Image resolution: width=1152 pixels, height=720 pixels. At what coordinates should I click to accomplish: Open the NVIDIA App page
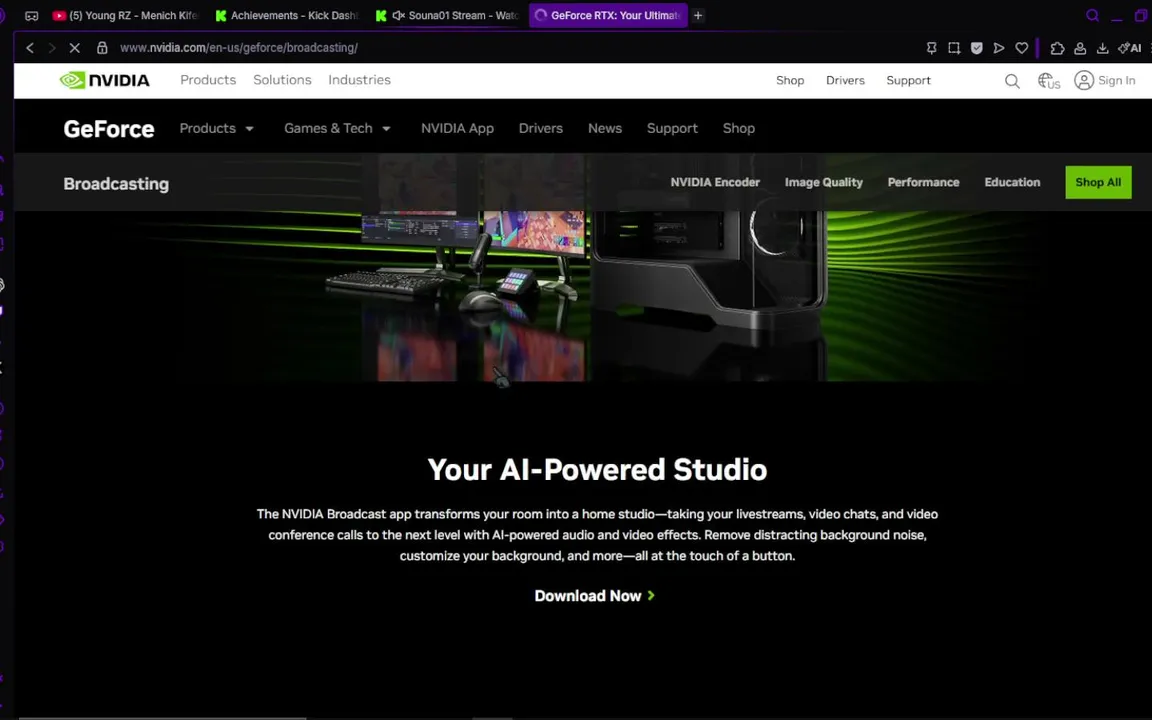click(457, 128)
